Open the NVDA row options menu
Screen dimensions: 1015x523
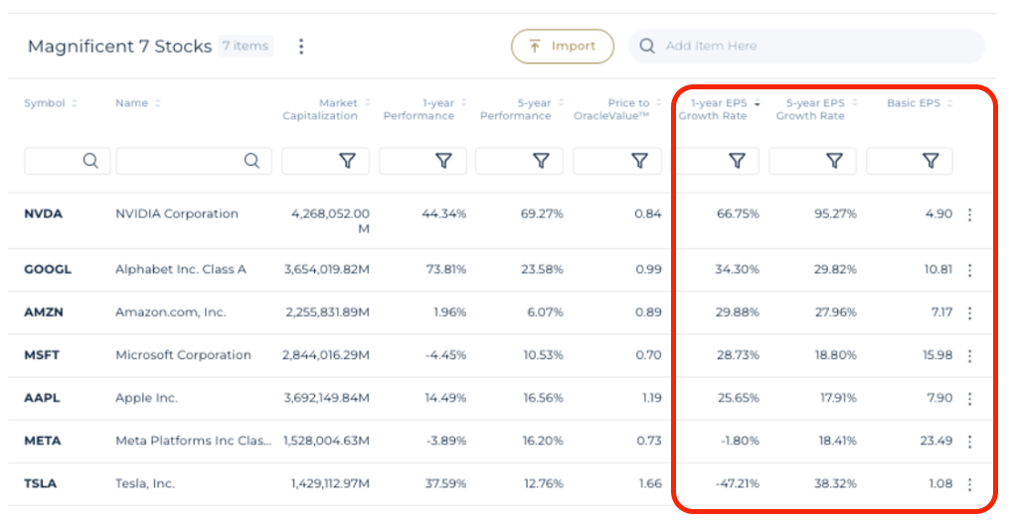coord(969,214)
